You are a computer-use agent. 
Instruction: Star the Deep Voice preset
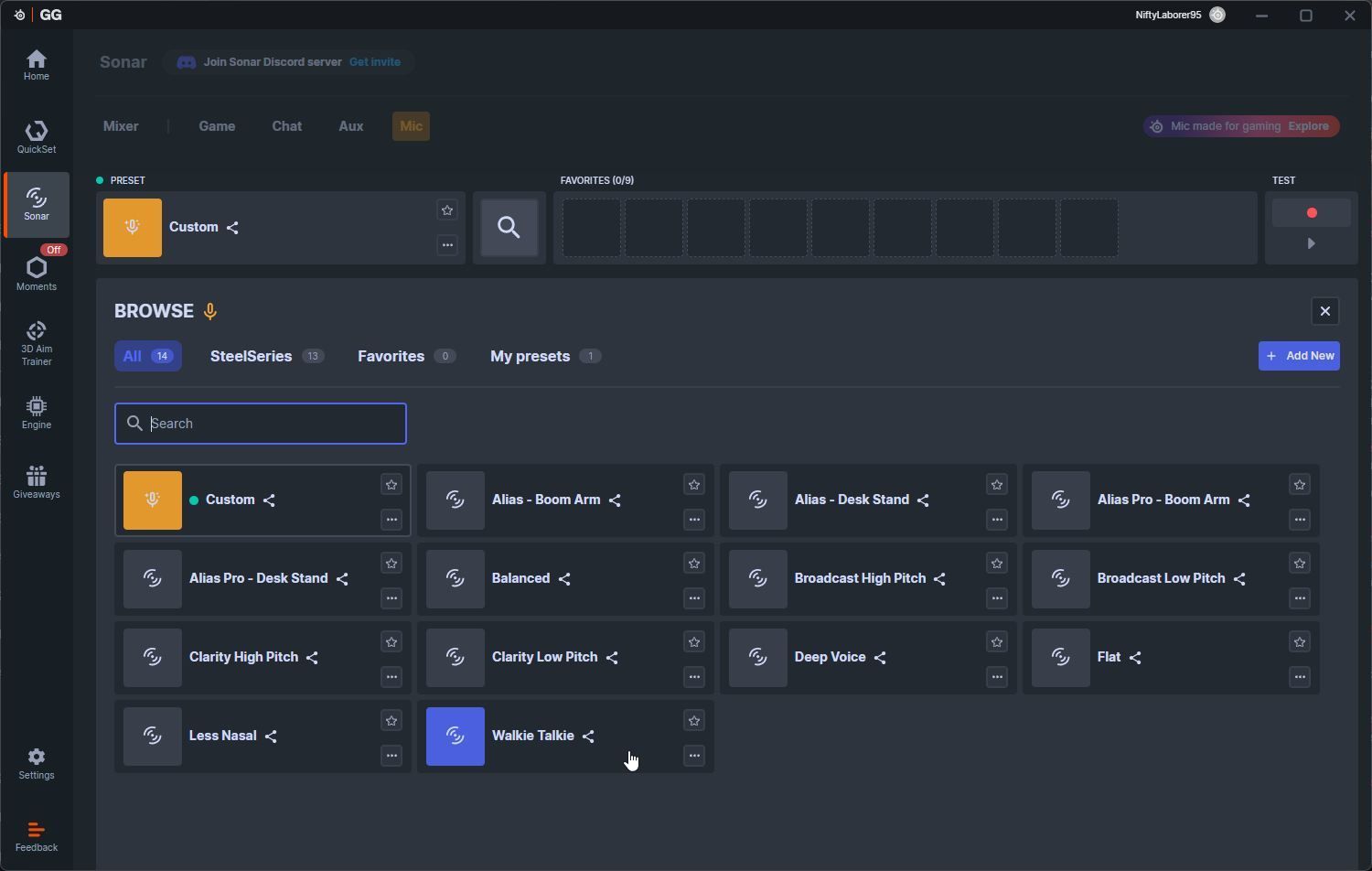coord(997,642)
